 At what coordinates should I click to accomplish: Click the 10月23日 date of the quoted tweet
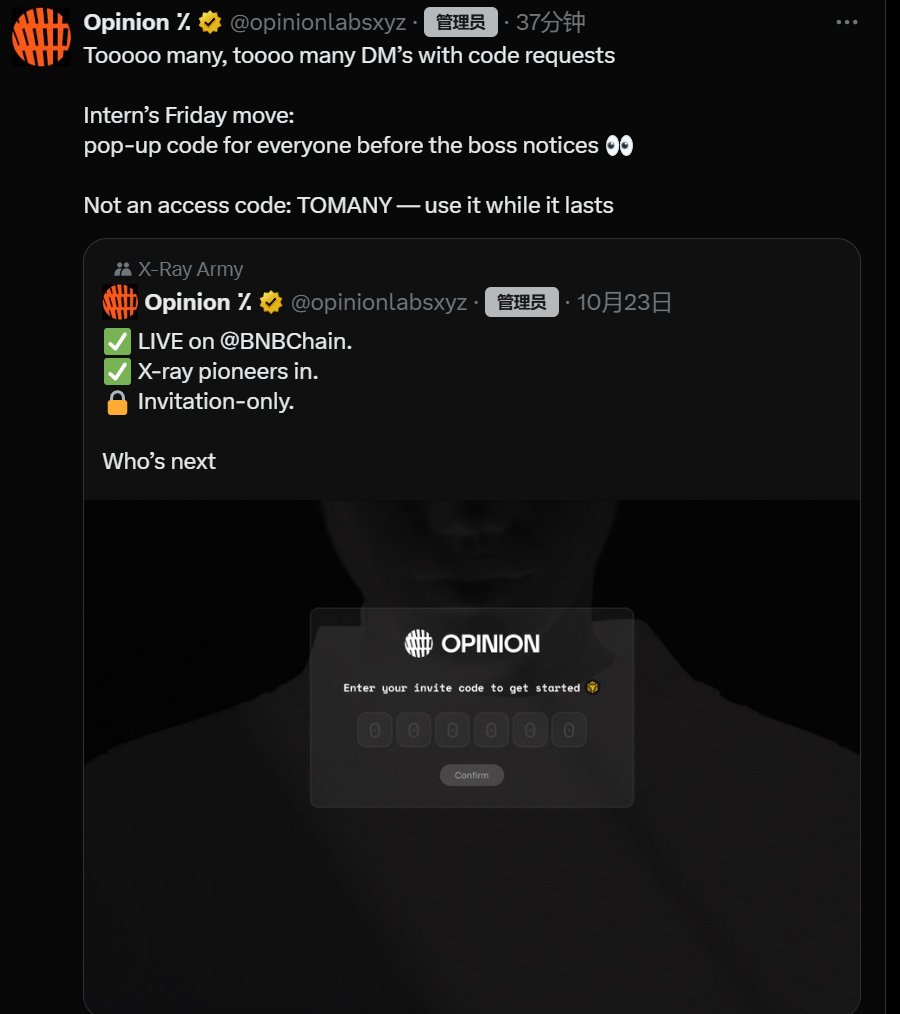(x=624, y=302)
